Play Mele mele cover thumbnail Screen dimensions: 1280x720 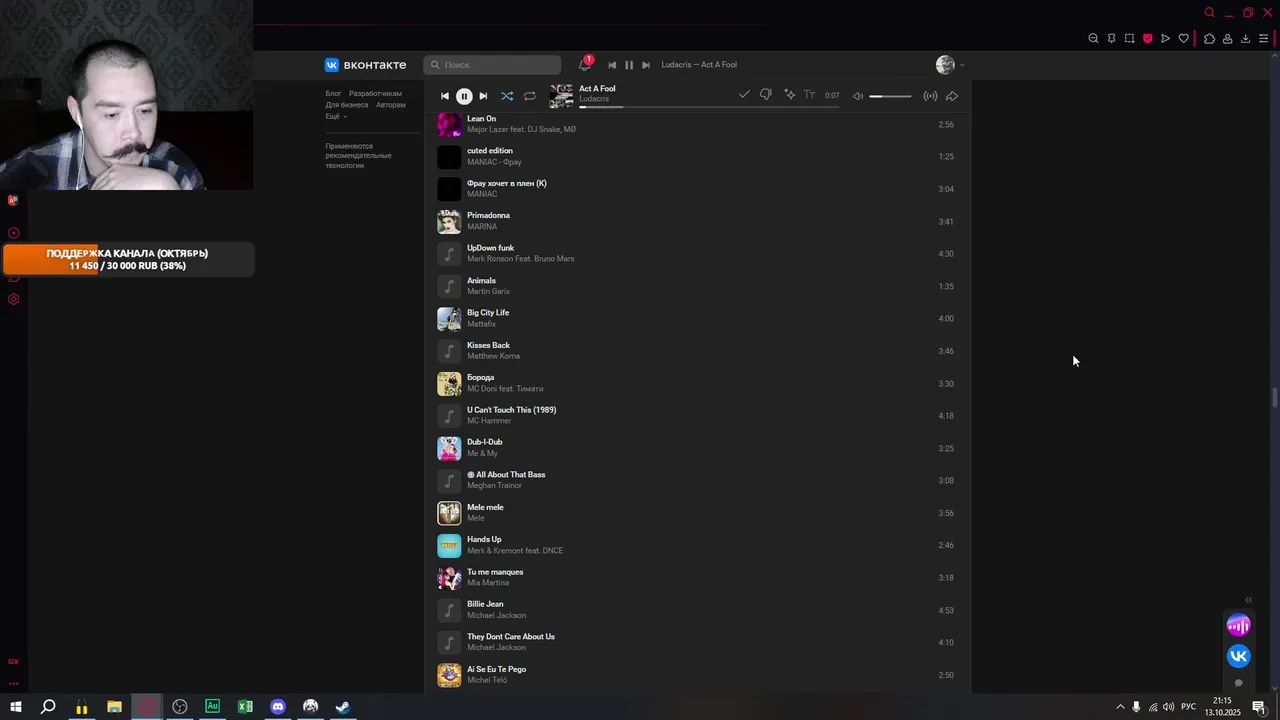[x=449, y=513]
